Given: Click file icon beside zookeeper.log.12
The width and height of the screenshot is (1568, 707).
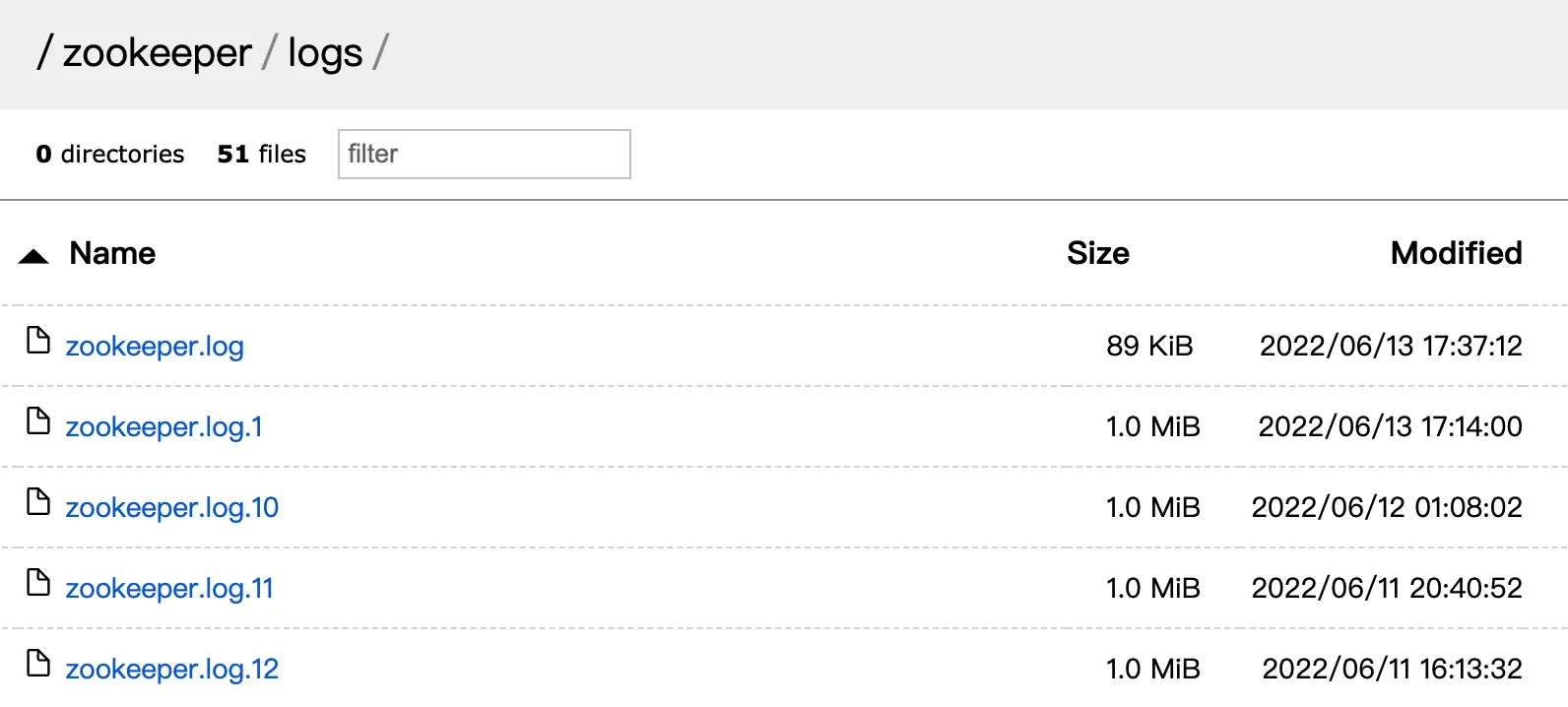Looking at the screenshot, I should pos(37,664).
